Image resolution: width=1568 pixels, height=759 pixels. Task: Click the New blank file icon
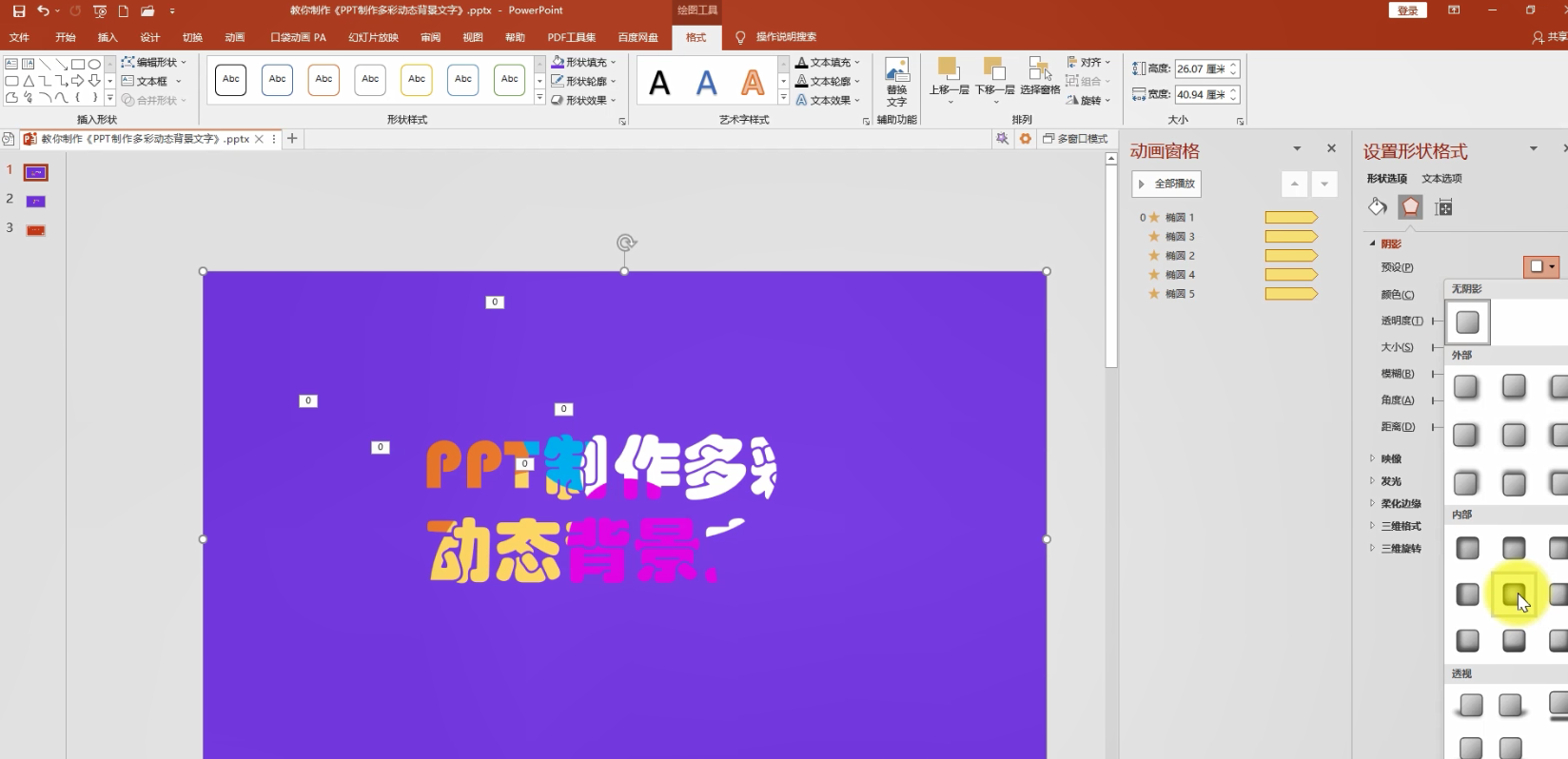tap(124, 10)
